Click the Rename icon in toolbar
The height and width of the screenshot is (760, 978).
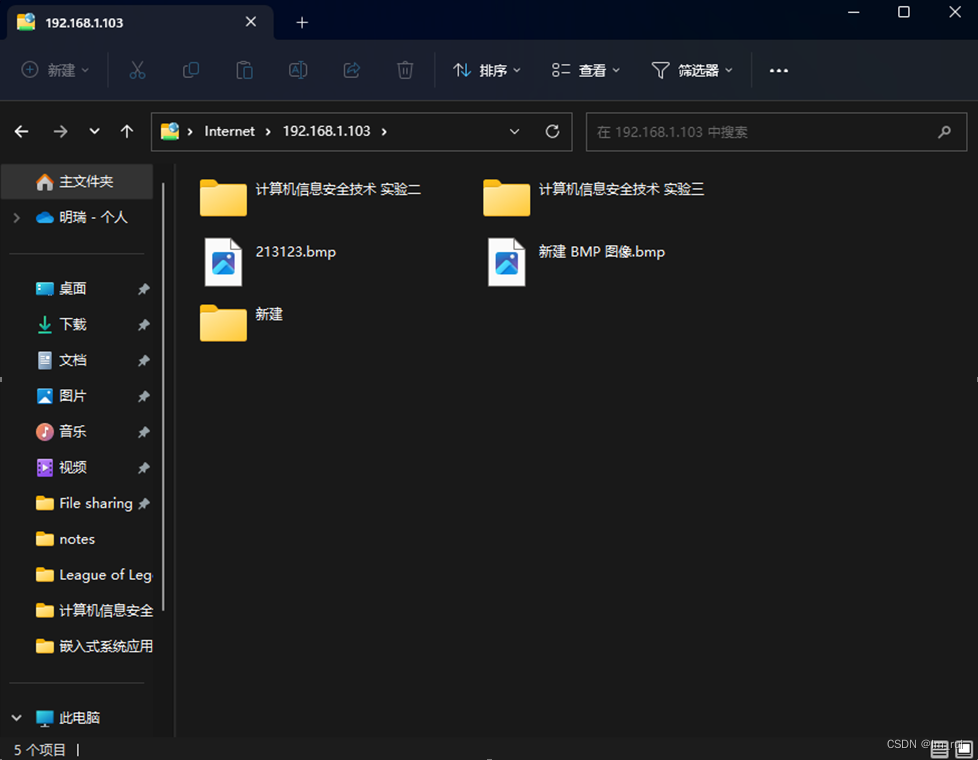298,70
